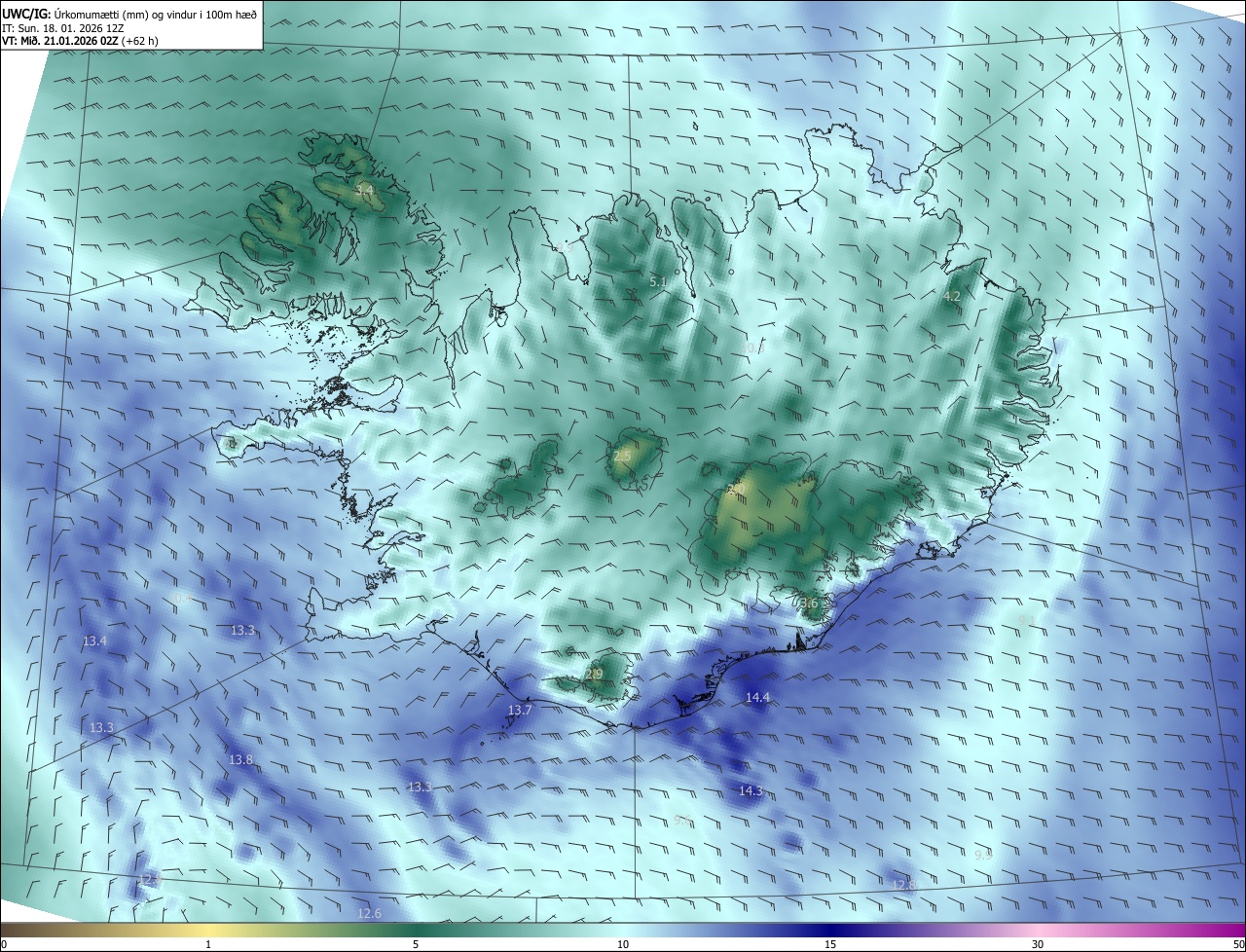
Task: Click the legend tick labelled 5
Action: 416,945
